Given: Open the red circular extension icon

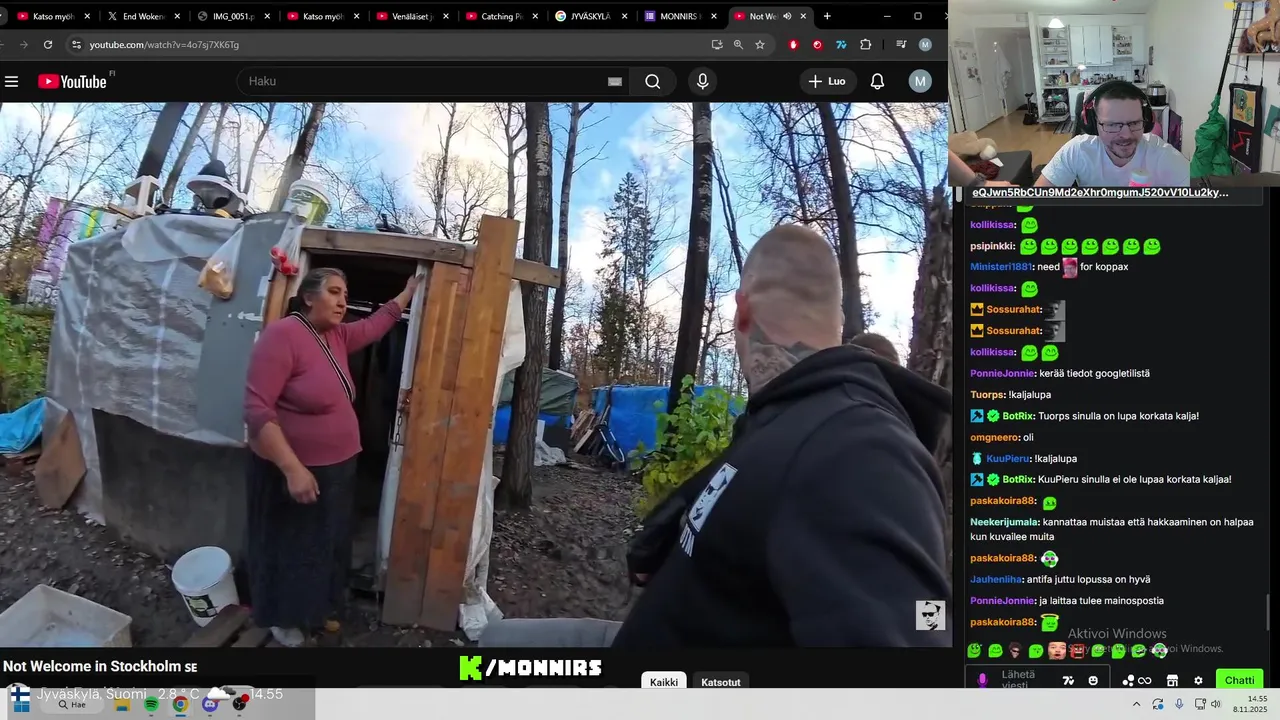Looking at the screenshot, I should point(817,44).
